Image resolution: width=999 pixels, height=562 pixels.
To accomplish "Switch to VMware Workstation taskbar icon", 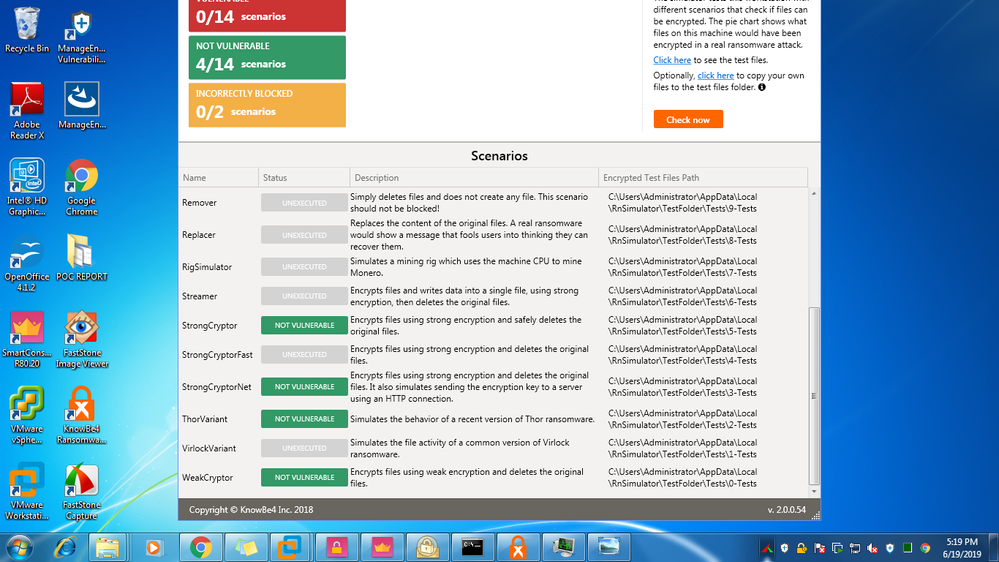I will point(291,547).
